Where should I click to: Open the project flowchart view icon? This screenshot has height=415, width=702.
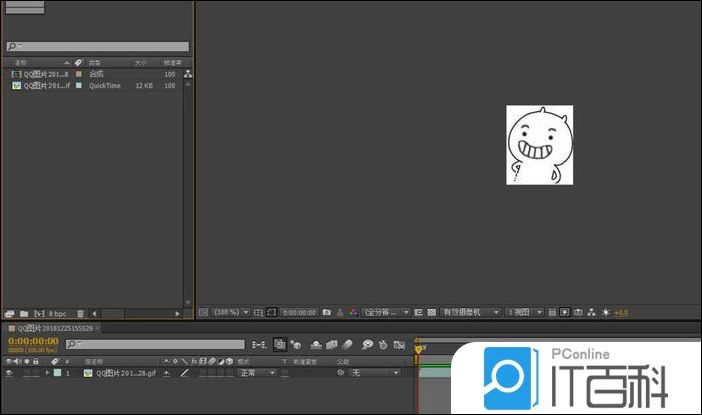click(x=187, y=74)
